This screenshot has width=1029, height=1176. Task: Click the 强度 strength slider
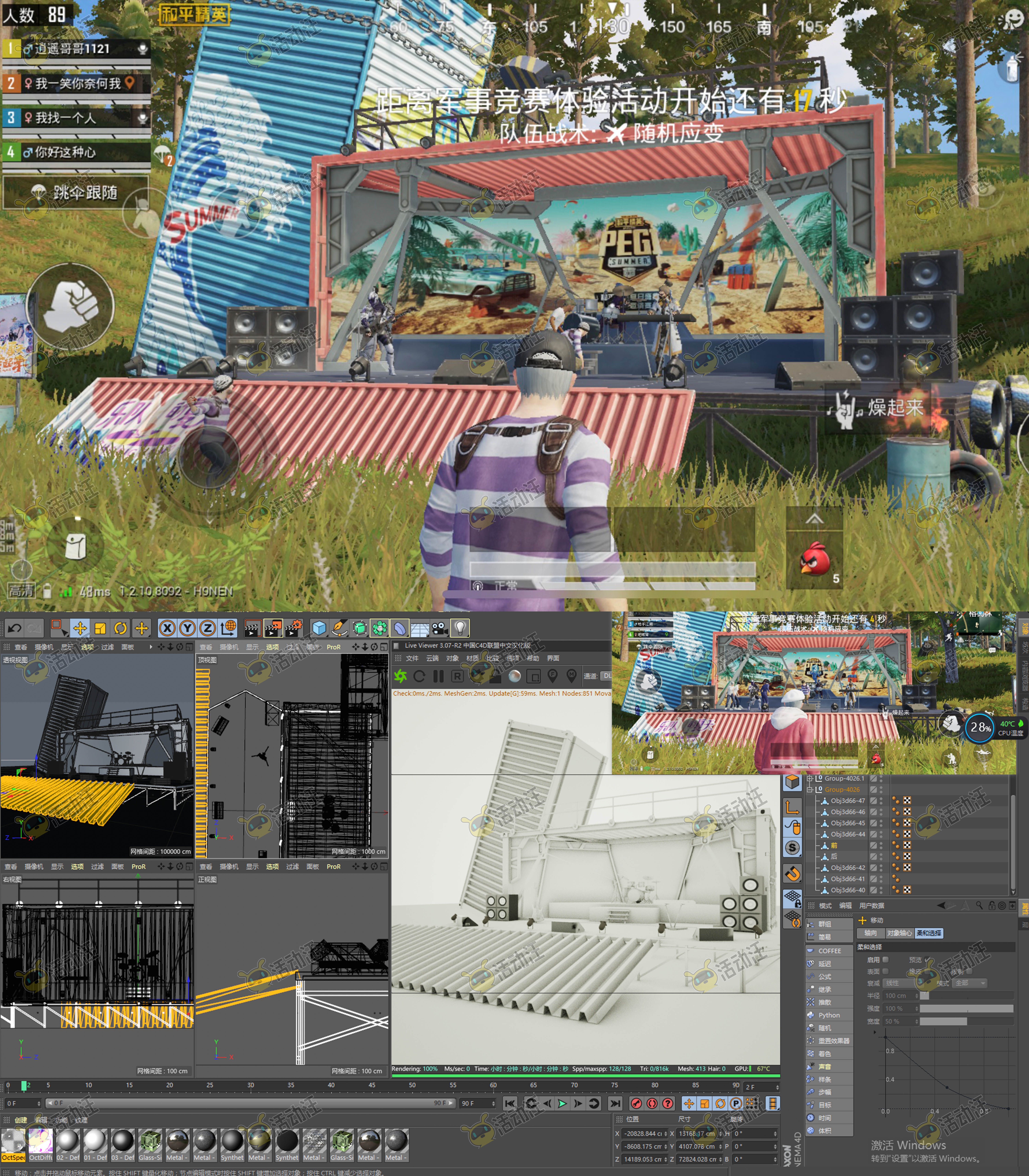pyautogui.click(x=967, y=1008)
